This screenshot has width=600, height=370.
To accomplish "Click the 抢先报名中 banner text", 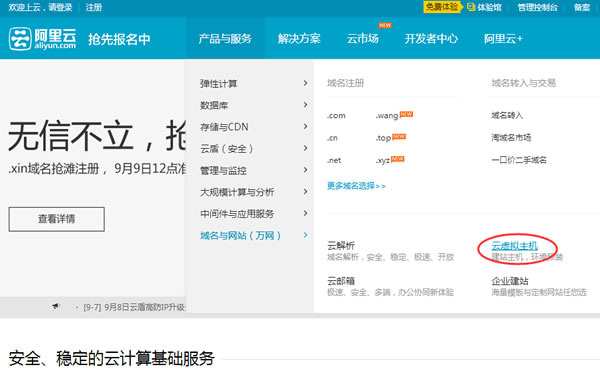I will coord(119,39).
